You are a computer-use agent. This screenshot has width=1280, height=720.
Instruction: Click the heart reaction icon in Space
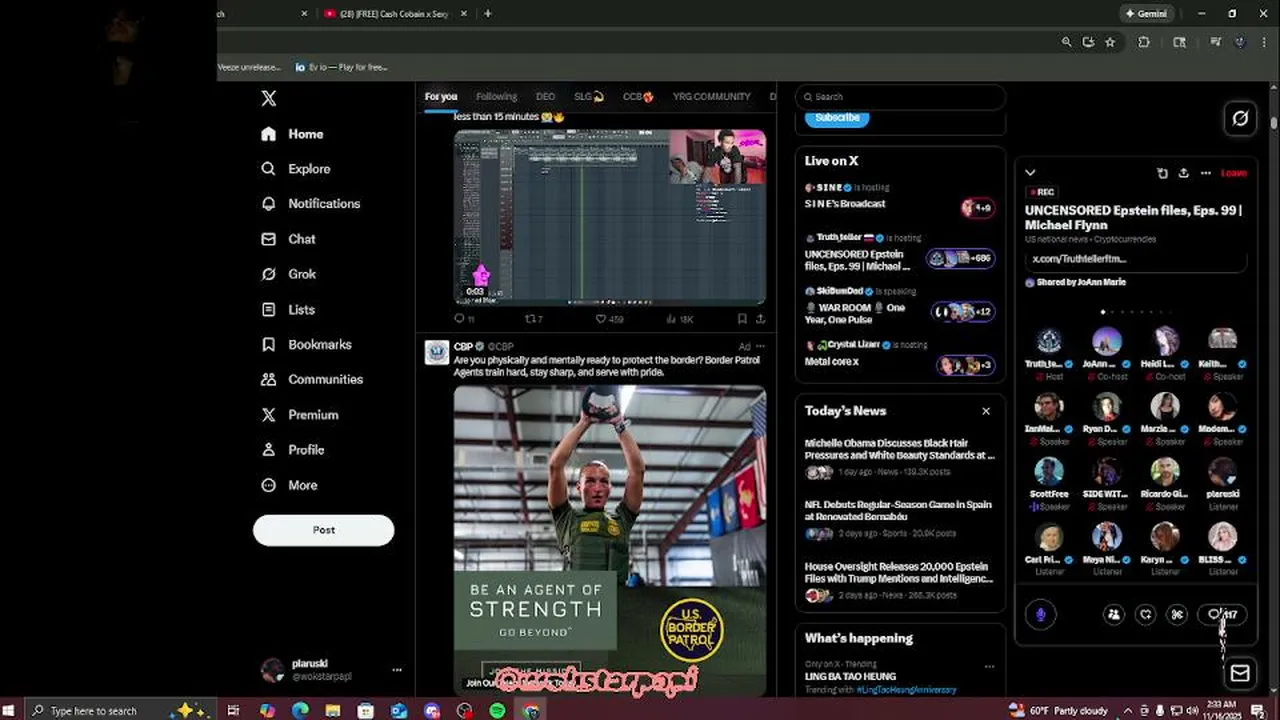point(1145,615)
